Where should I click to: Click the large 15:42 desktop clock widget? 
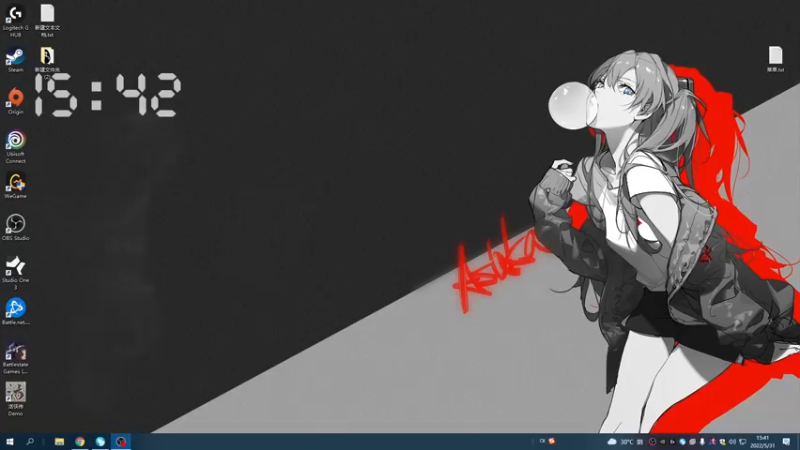pyautogui.click(x=107, y=95)
